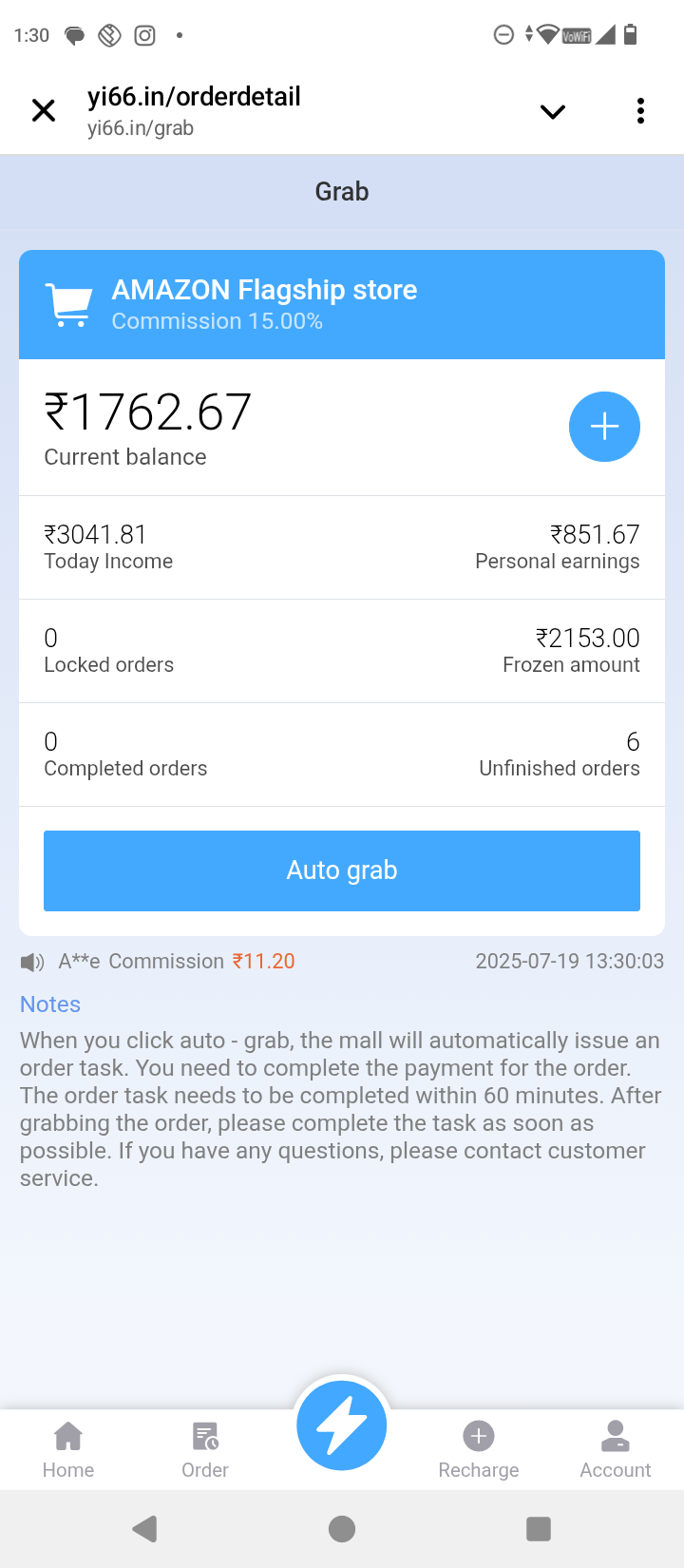Click the Auto grab button
The width and height of the screenshot is (684, 1568).
point(342,870)
